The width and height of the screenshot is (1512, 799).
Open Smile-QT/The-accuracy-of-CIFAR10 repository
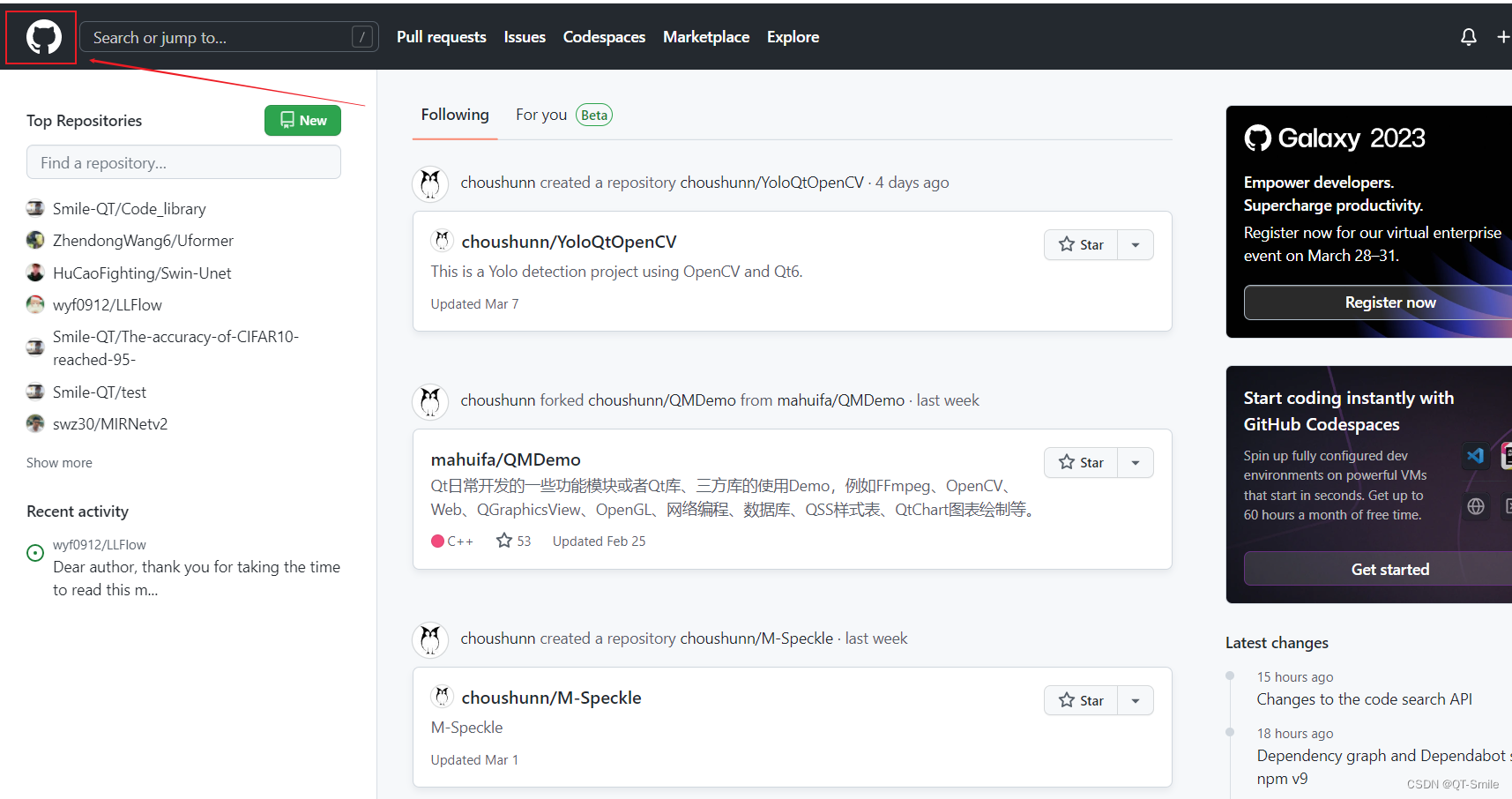pyautogui.click(x=175, y=348)
